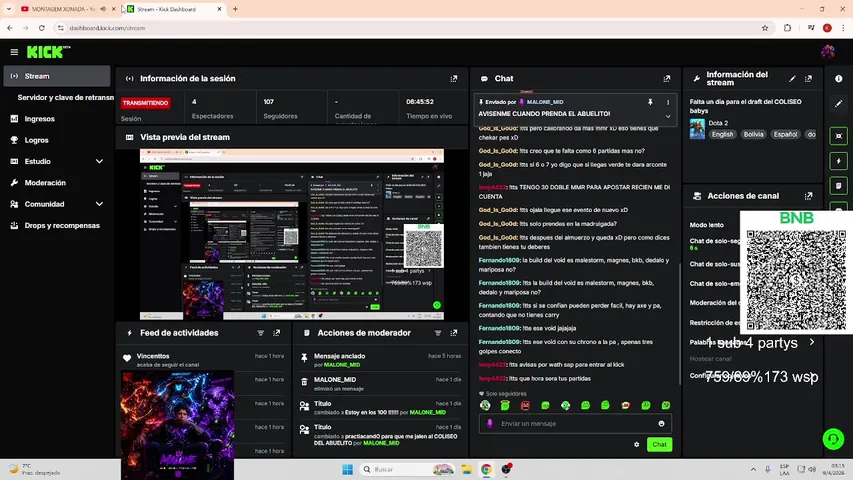Click the address bar URL

click(x=107, y=28)
